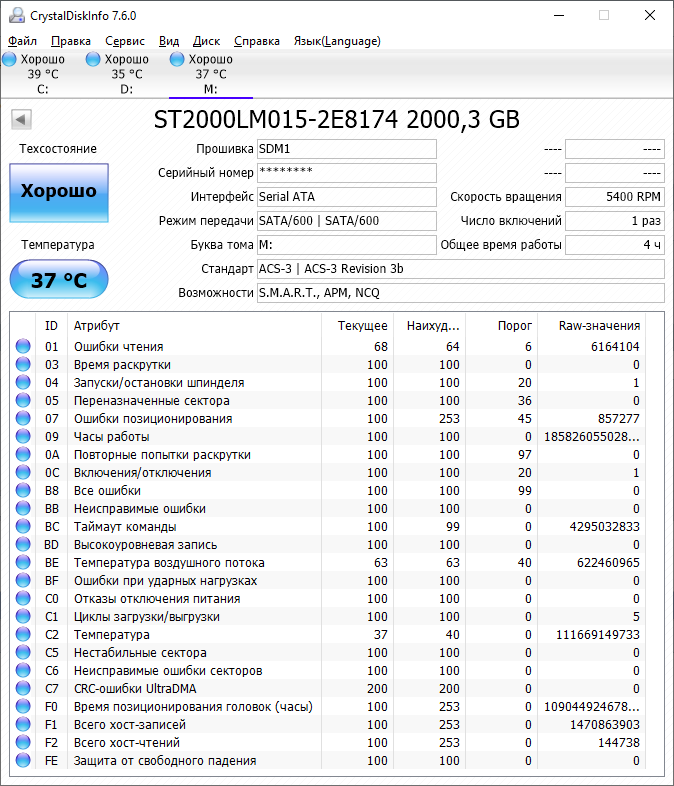Click the power-on count field 1 раз

615,221
